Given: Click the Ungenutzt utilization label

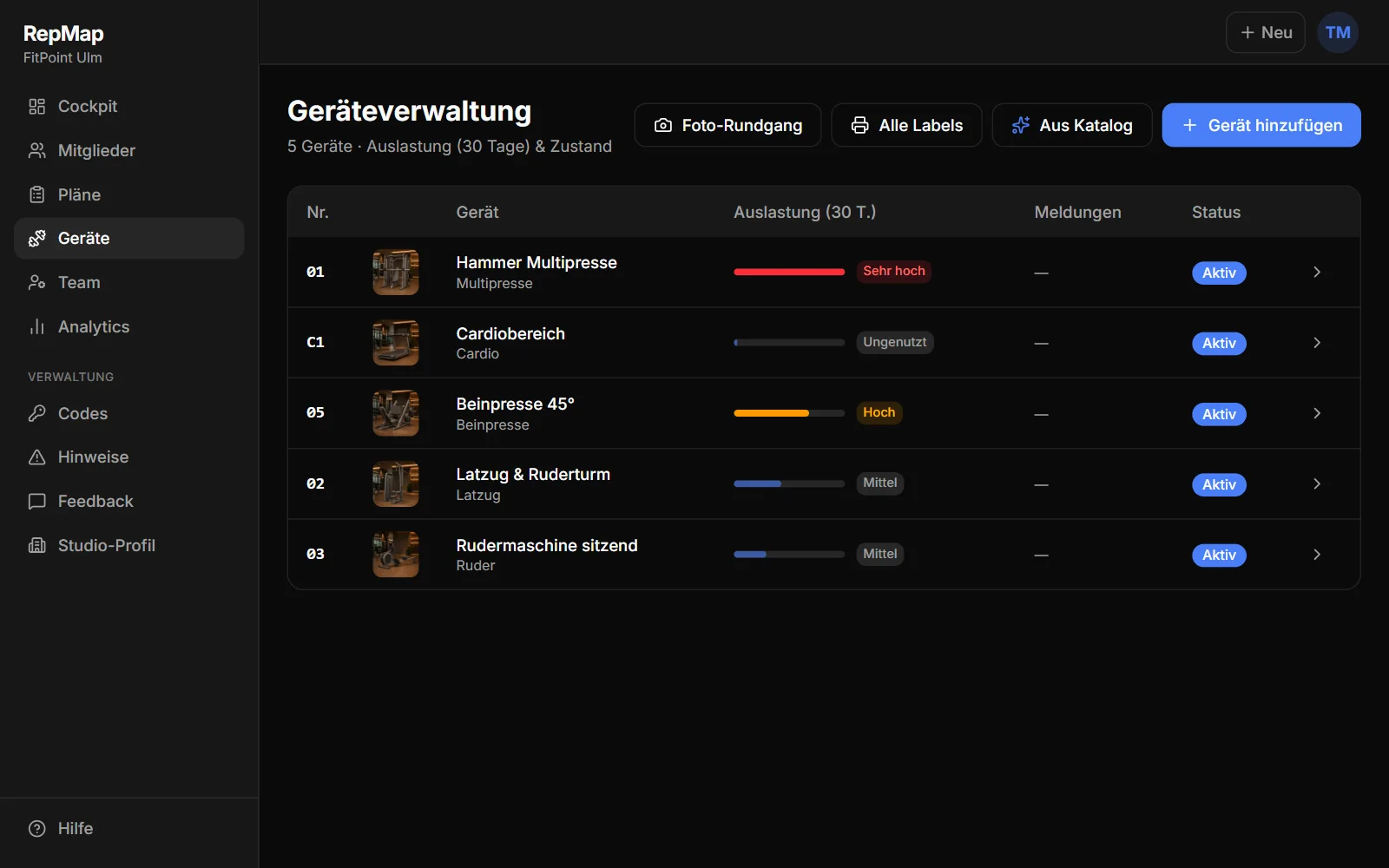Looking at the screenshot, I should click(x=895, y=342).
